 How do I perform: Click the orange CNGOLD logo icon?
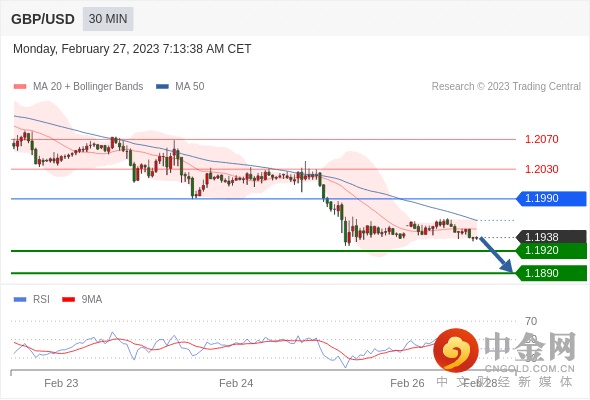[456, 351]
